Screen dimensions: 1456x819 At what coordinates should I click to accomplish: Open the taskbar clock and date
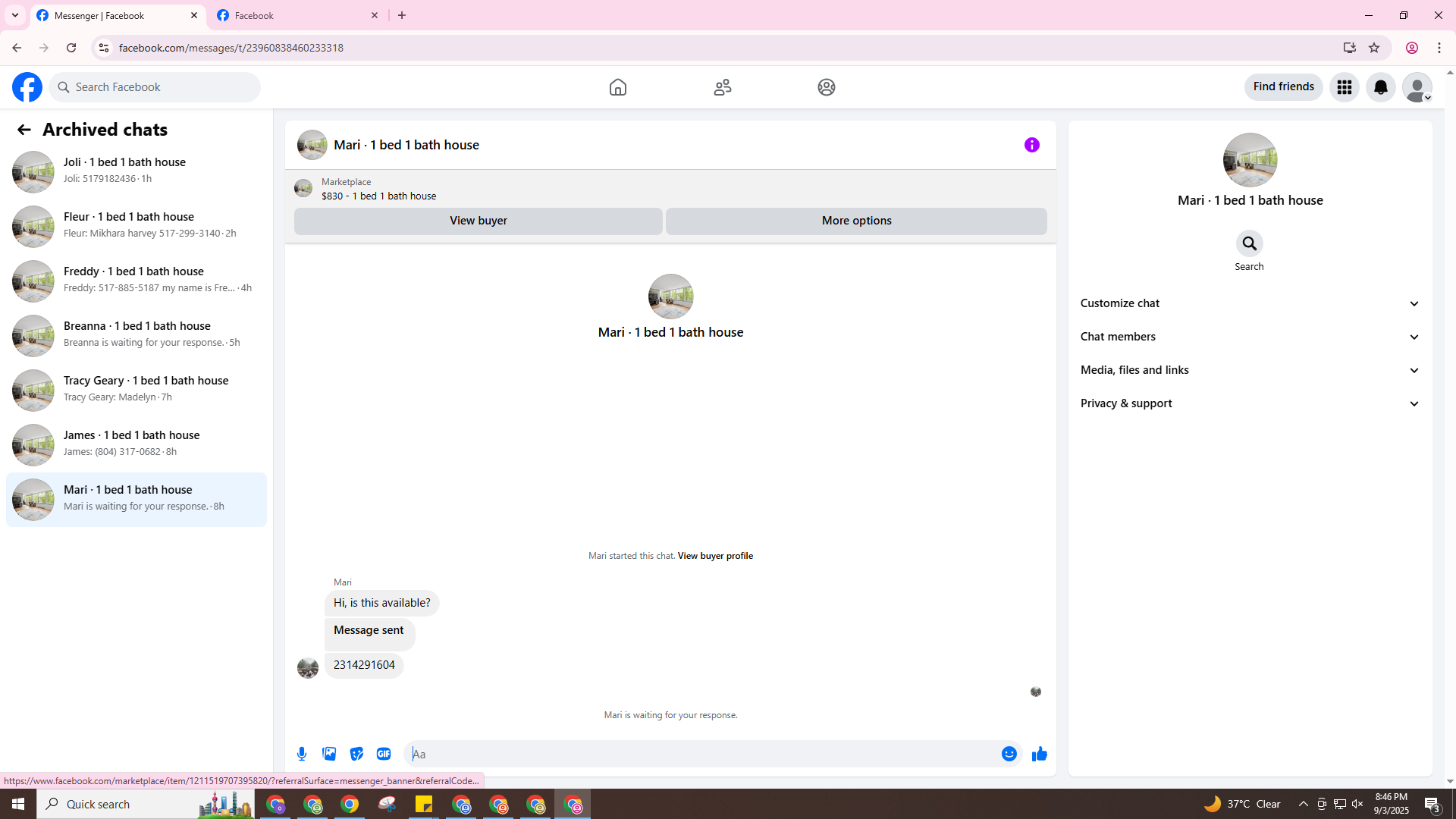click(1391, 804)
